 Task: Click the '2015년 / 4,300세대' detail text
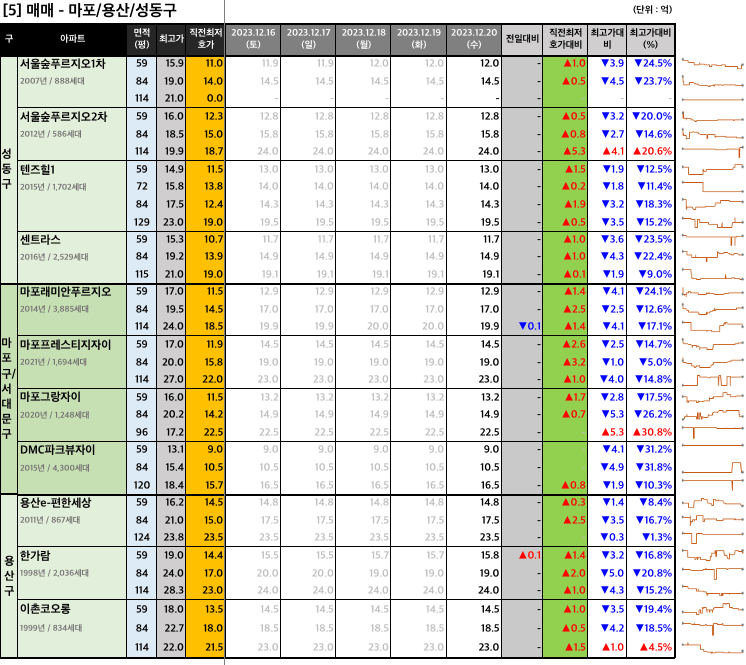point(55,468)
